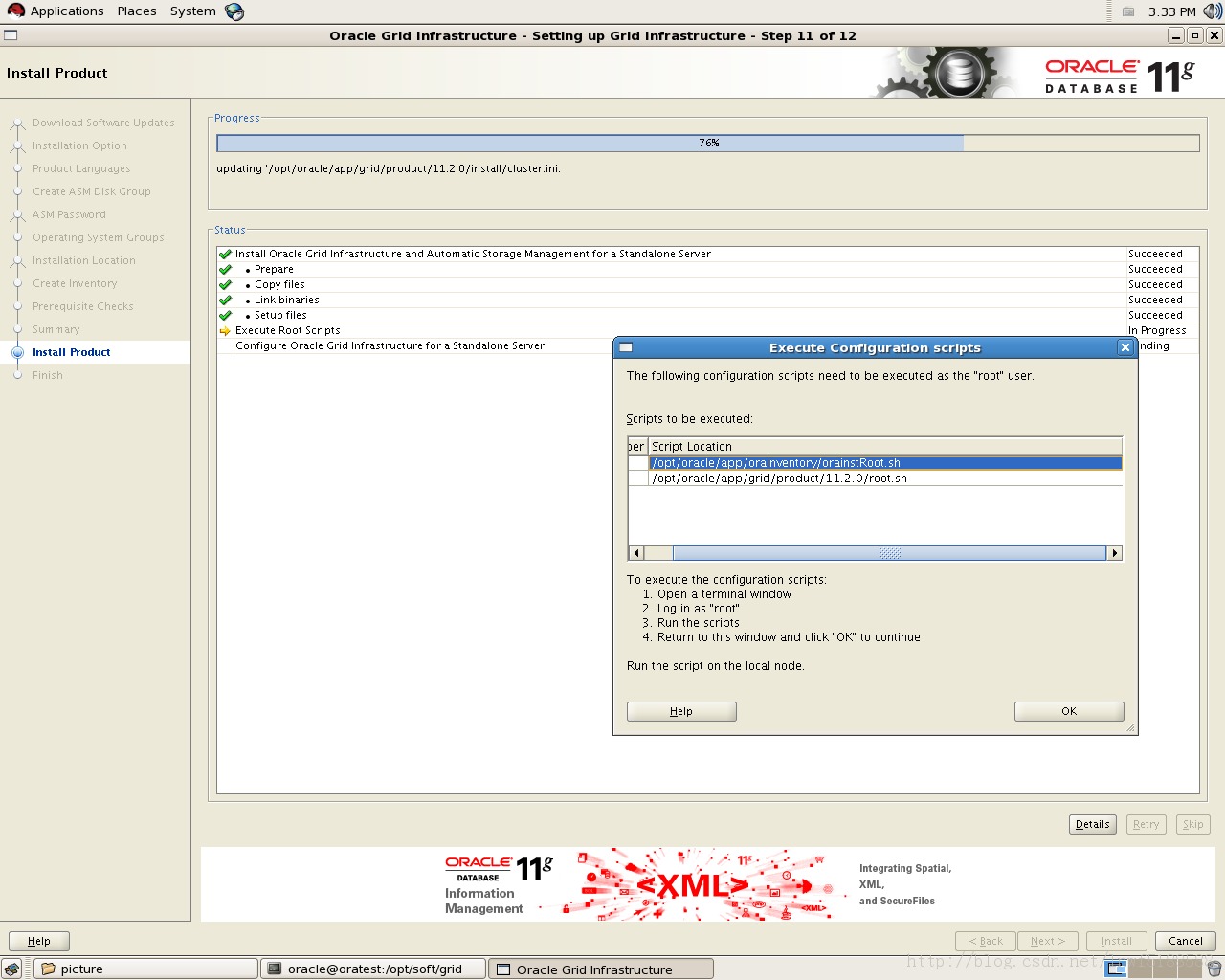Click green check icon beside Setup files
The height and width of the screenshot is (980, 1225).
[226, 316]
